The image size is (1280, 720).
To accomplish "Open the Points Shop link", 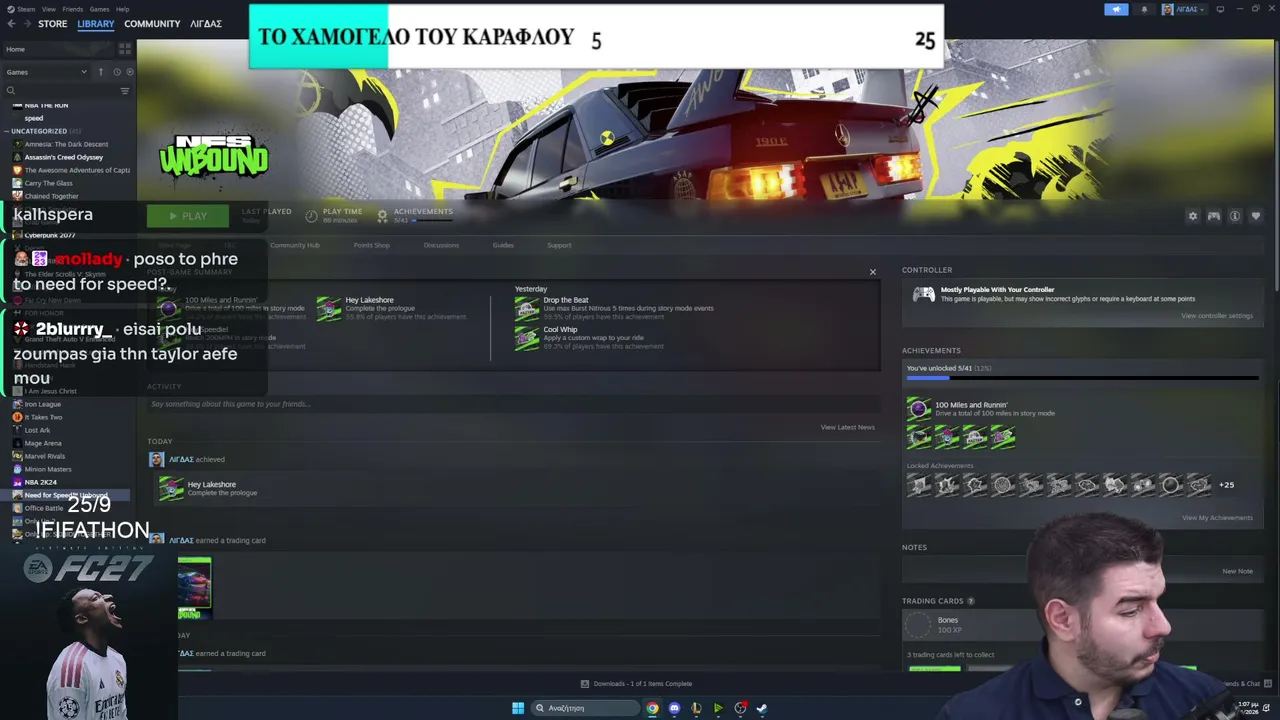I will pos(371,245).
